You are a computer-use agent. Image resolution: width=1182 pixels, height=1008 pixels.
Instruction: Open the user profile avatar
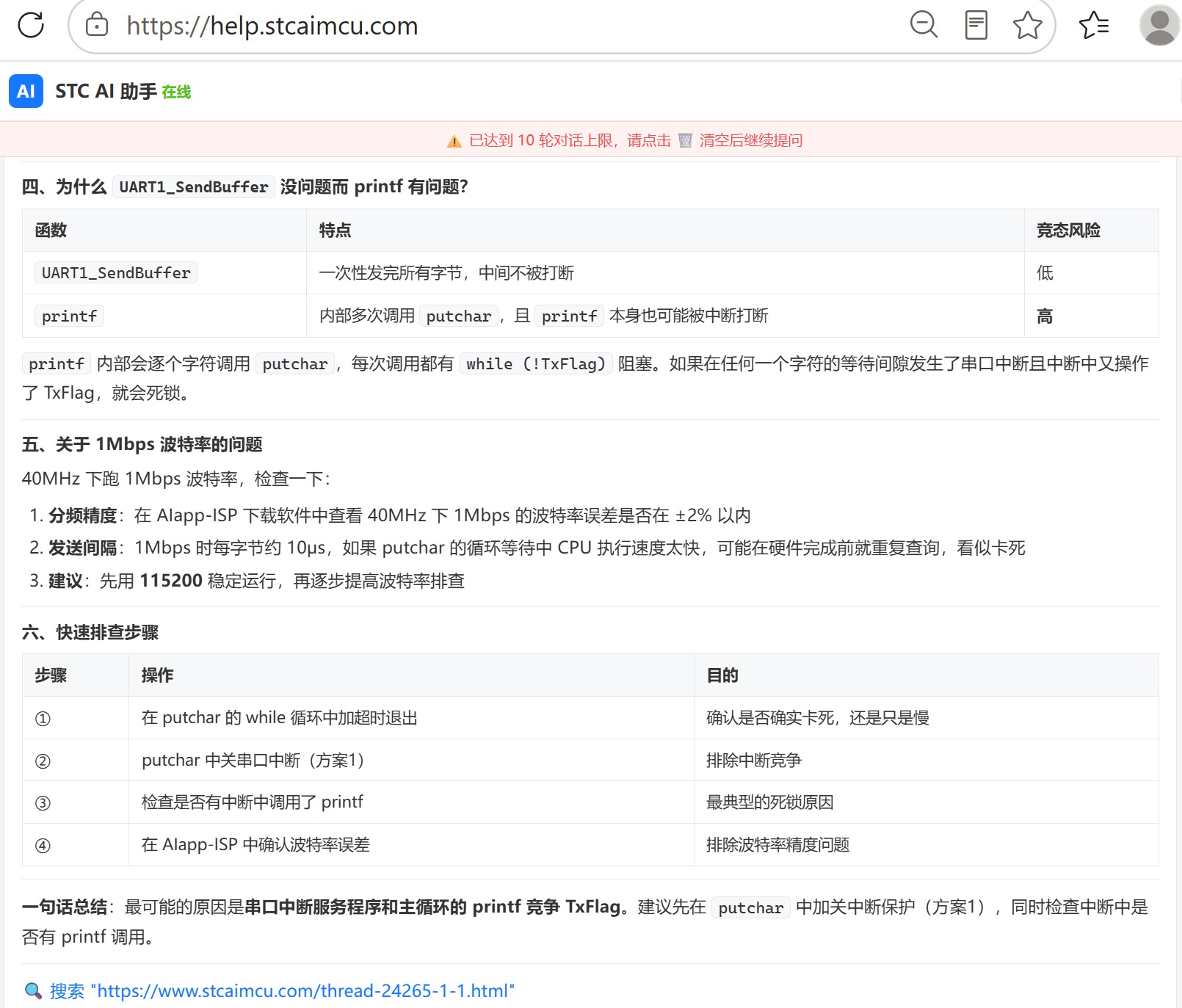tap(1159, 25)
